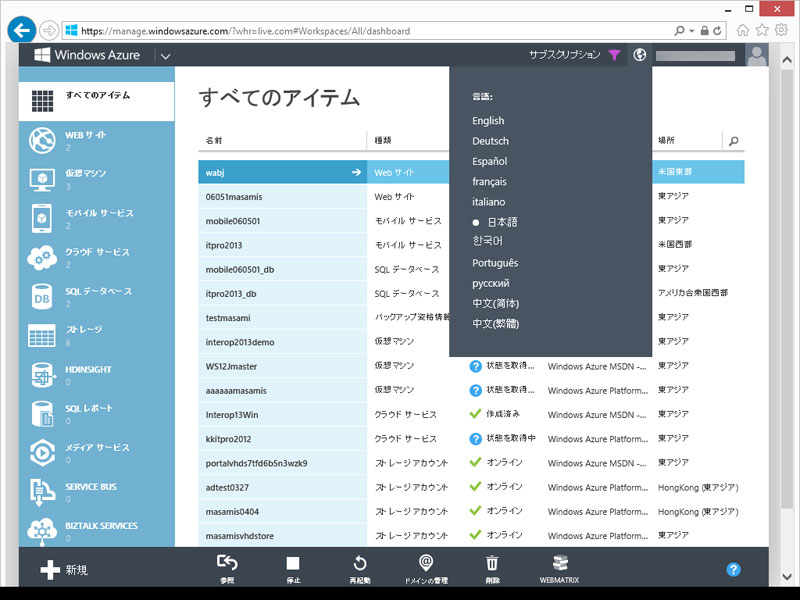Select the モバイル サービス sidebar icon
This screenshot has width=800, height=600.
(42, 219)
